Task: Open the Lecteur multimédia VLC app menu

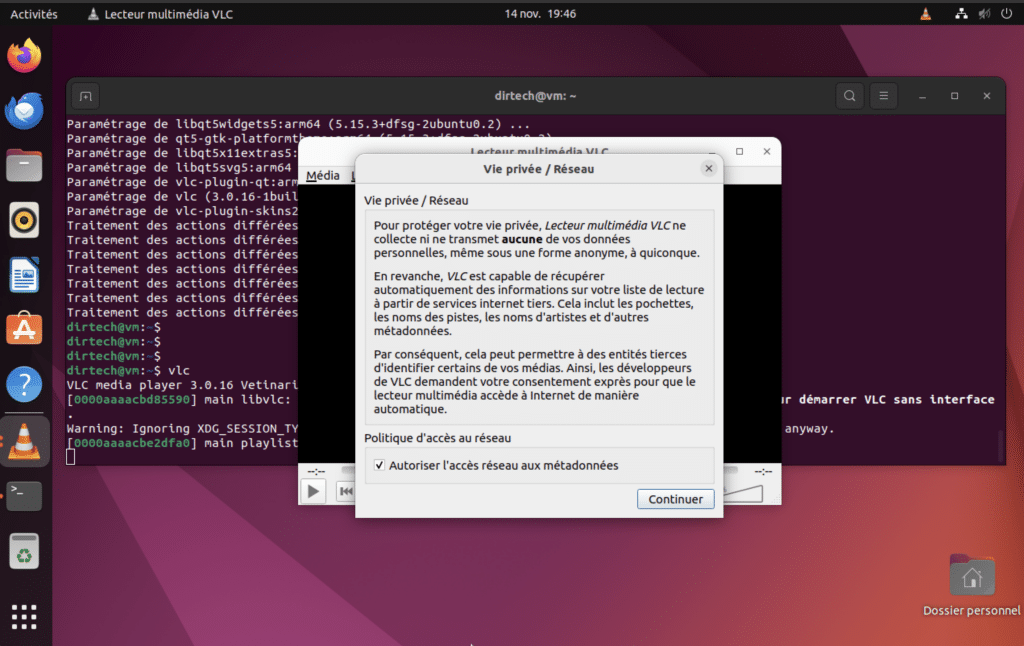Action: pos(161,14)
